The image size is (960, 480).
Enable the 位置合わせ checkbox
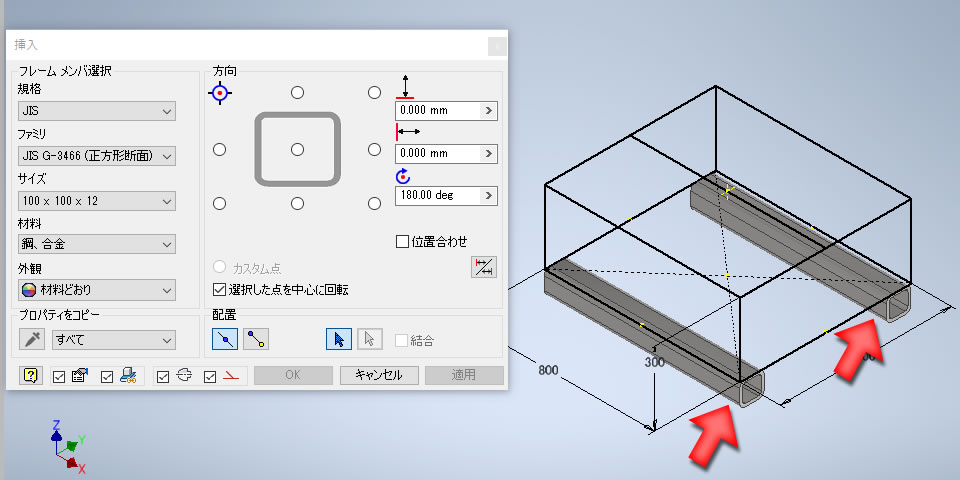pos(402,242)
